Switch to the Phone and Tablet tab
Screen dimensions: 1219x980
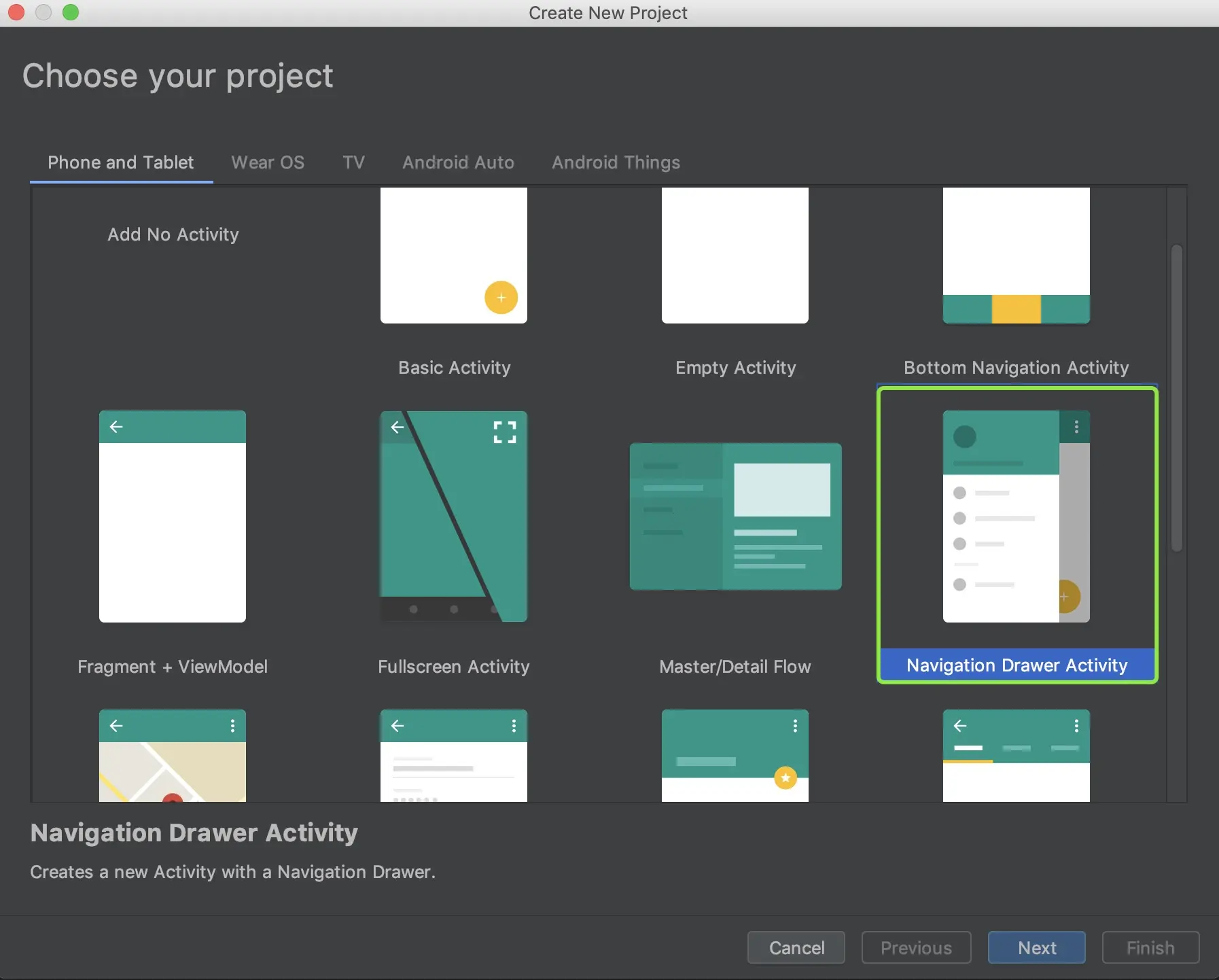pos(121,162)
